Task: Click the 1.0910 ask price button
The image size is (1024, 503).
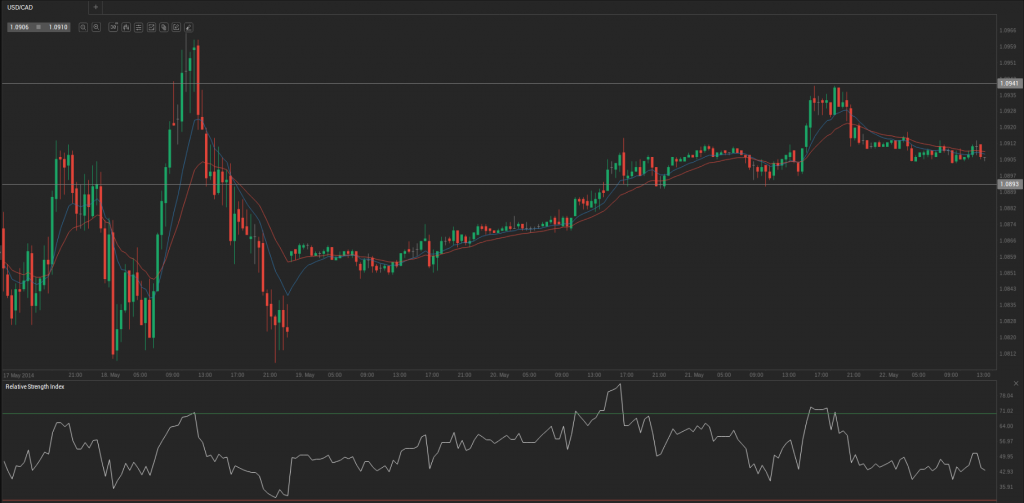Action: 58,27
